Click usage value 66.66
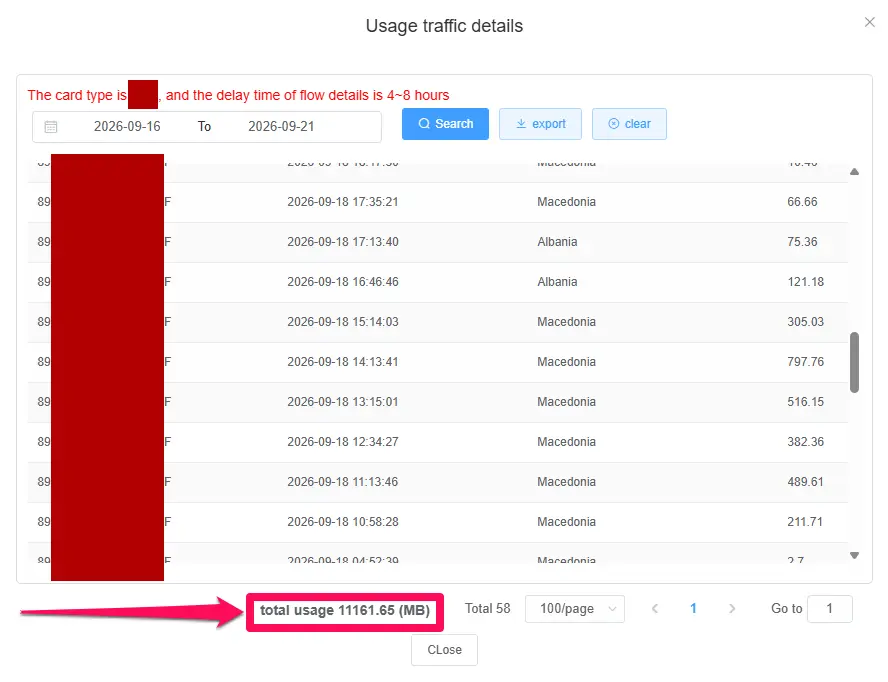888x682 pixels. (x=802, y=202)
